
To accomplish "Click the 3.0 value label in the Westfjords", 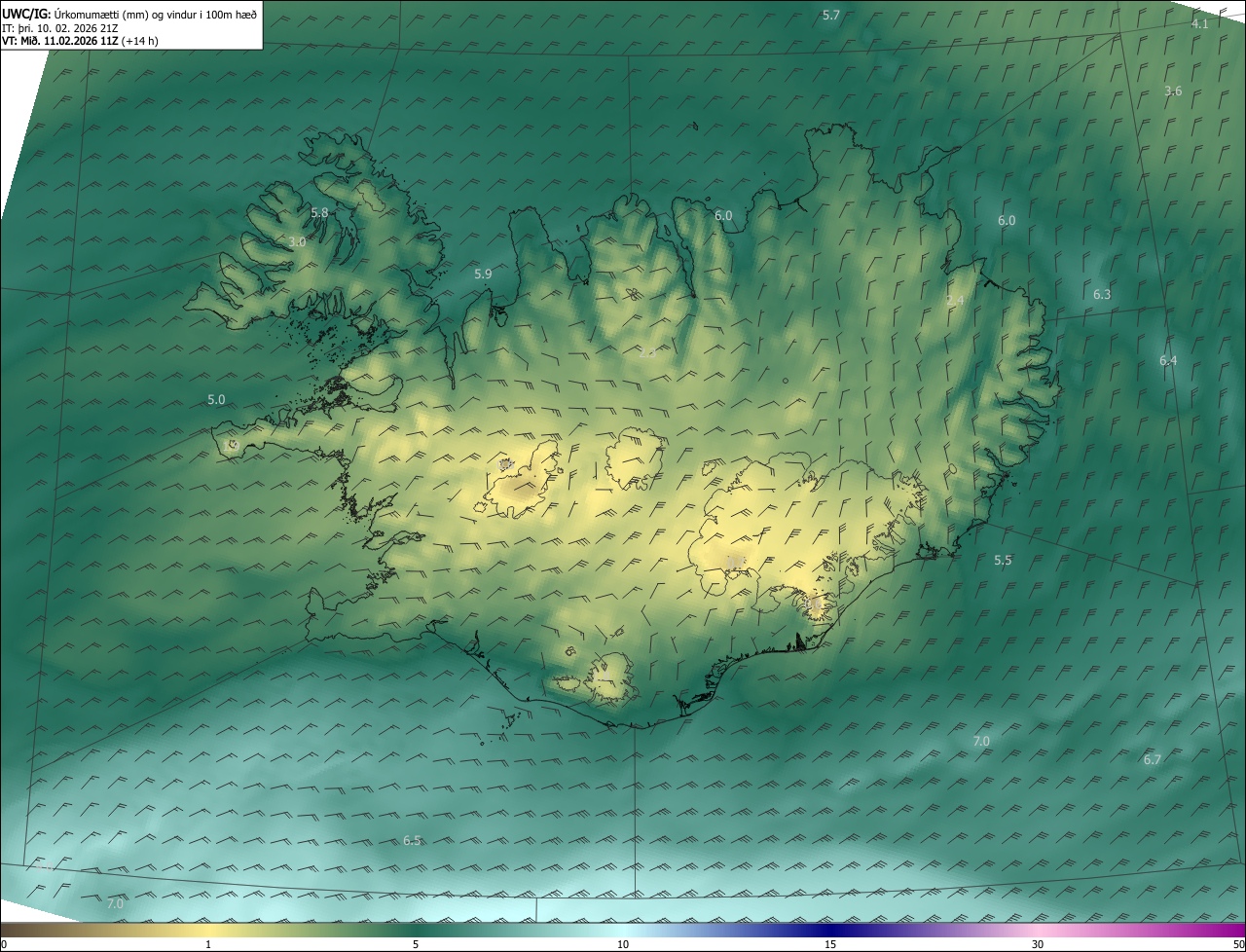I will pyautogui.click(x=297, y=241).
